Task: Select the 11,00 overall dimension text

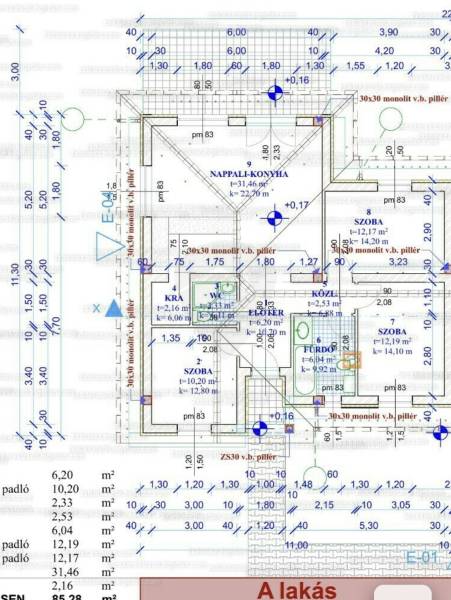Action: pyautogui.click(x=296, y=545)
